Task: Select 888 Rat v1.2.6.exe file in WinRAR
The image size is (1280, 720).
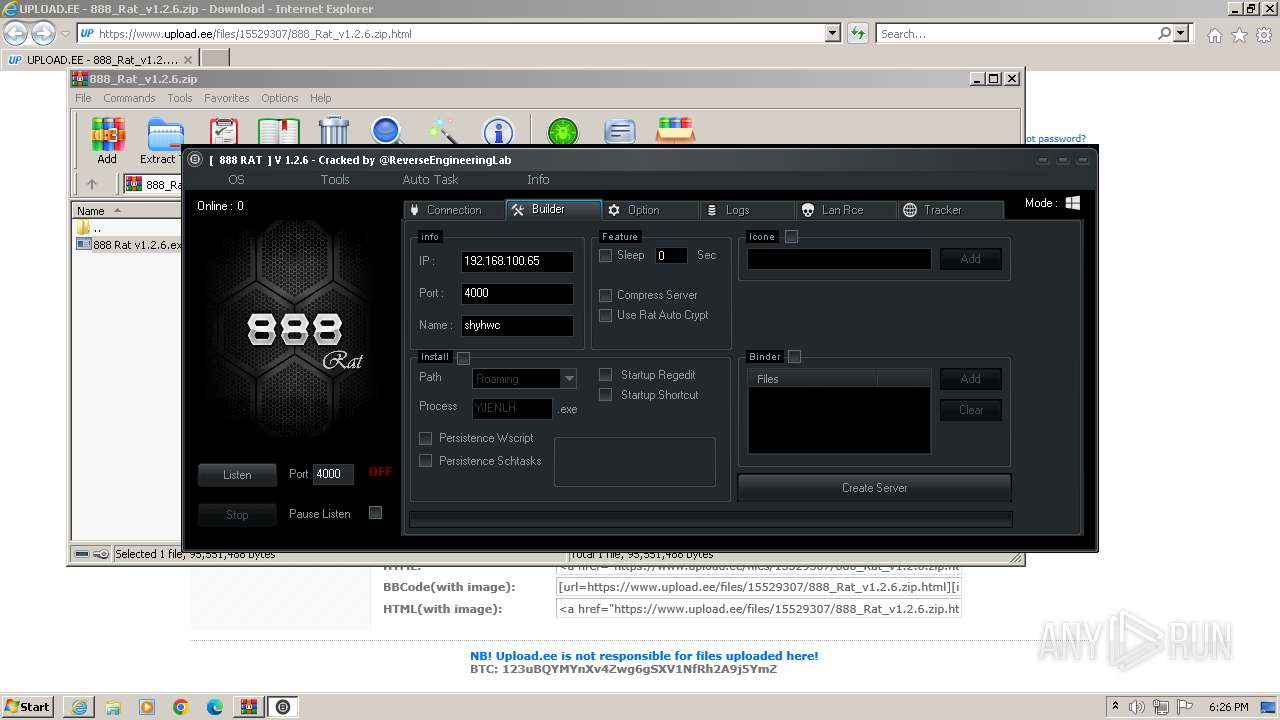Action: (x=128, y=245)
